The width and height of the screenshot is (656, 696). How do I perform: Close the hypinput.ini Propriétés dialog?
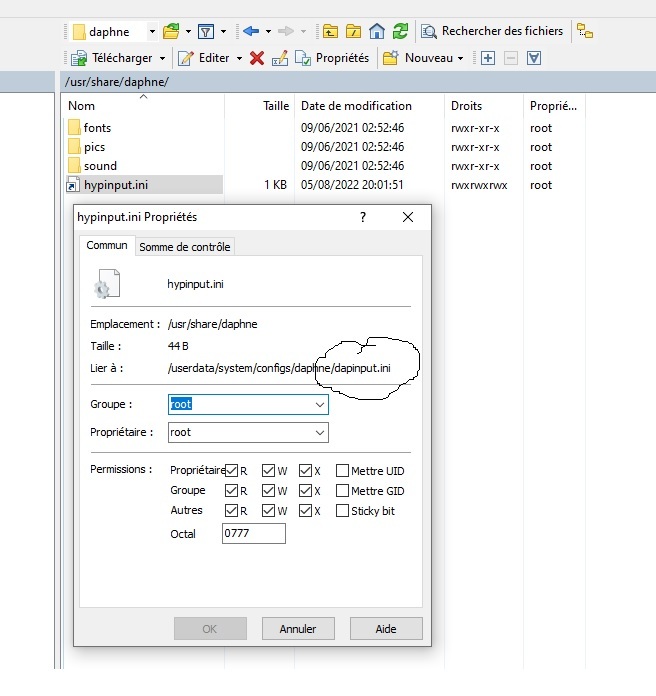408,217
